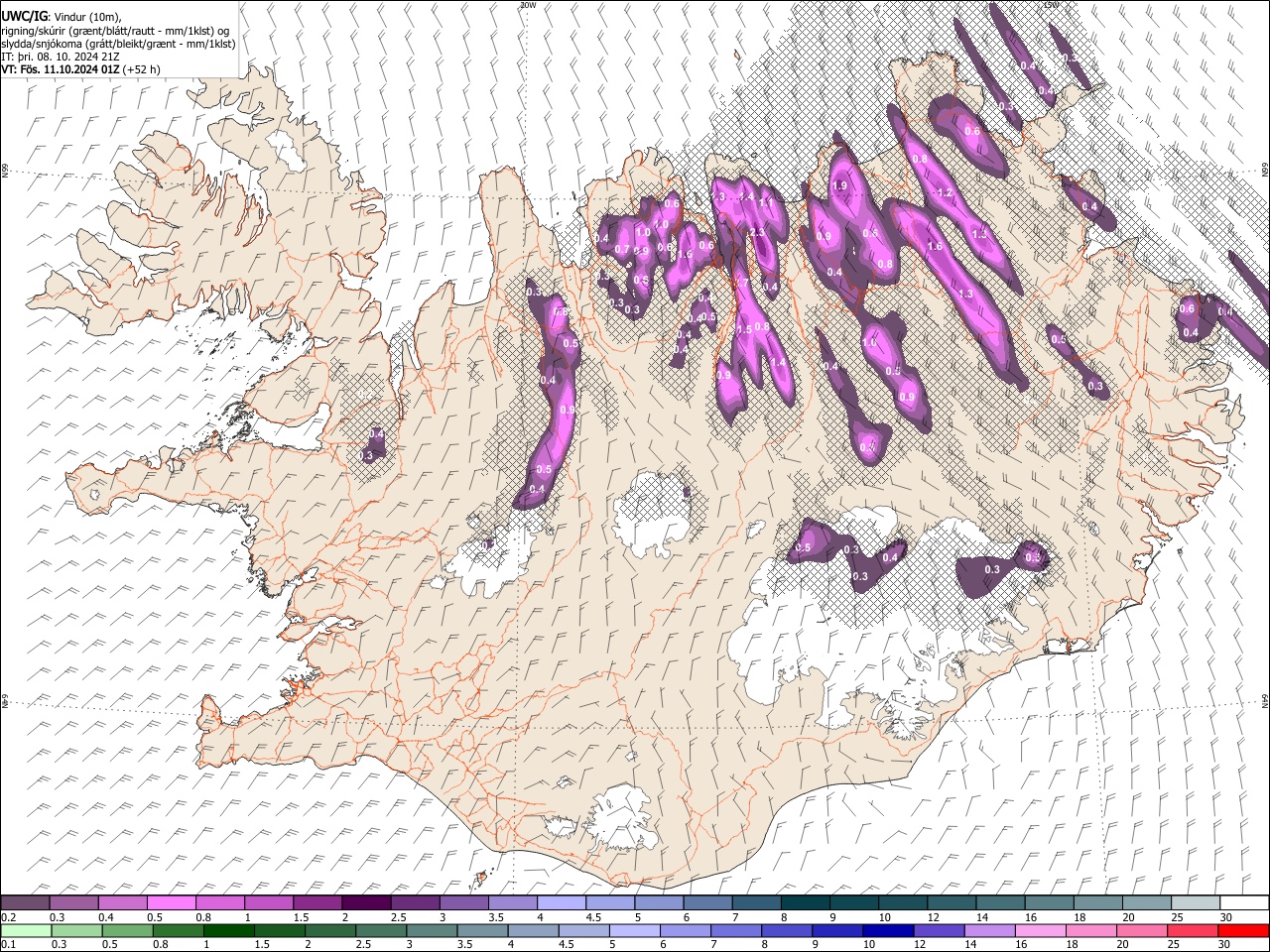Click the 15W longitude label
Viewport: 1270px width, 952px height.
[x=1050, y=5]
